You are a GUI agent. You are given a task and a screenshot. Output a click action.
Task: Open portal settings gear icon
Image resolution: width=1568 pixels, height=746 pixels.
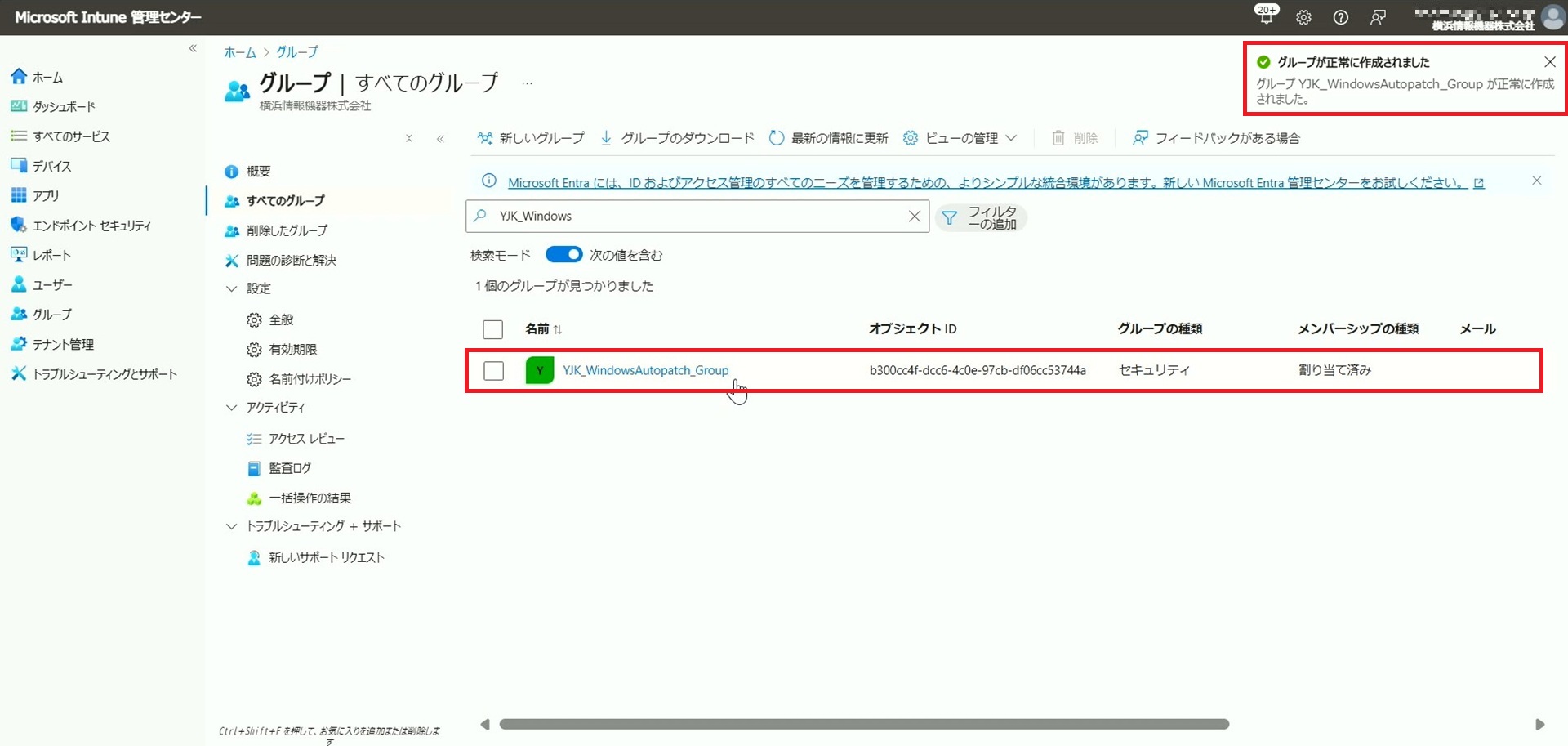(x=1303, y=17)
